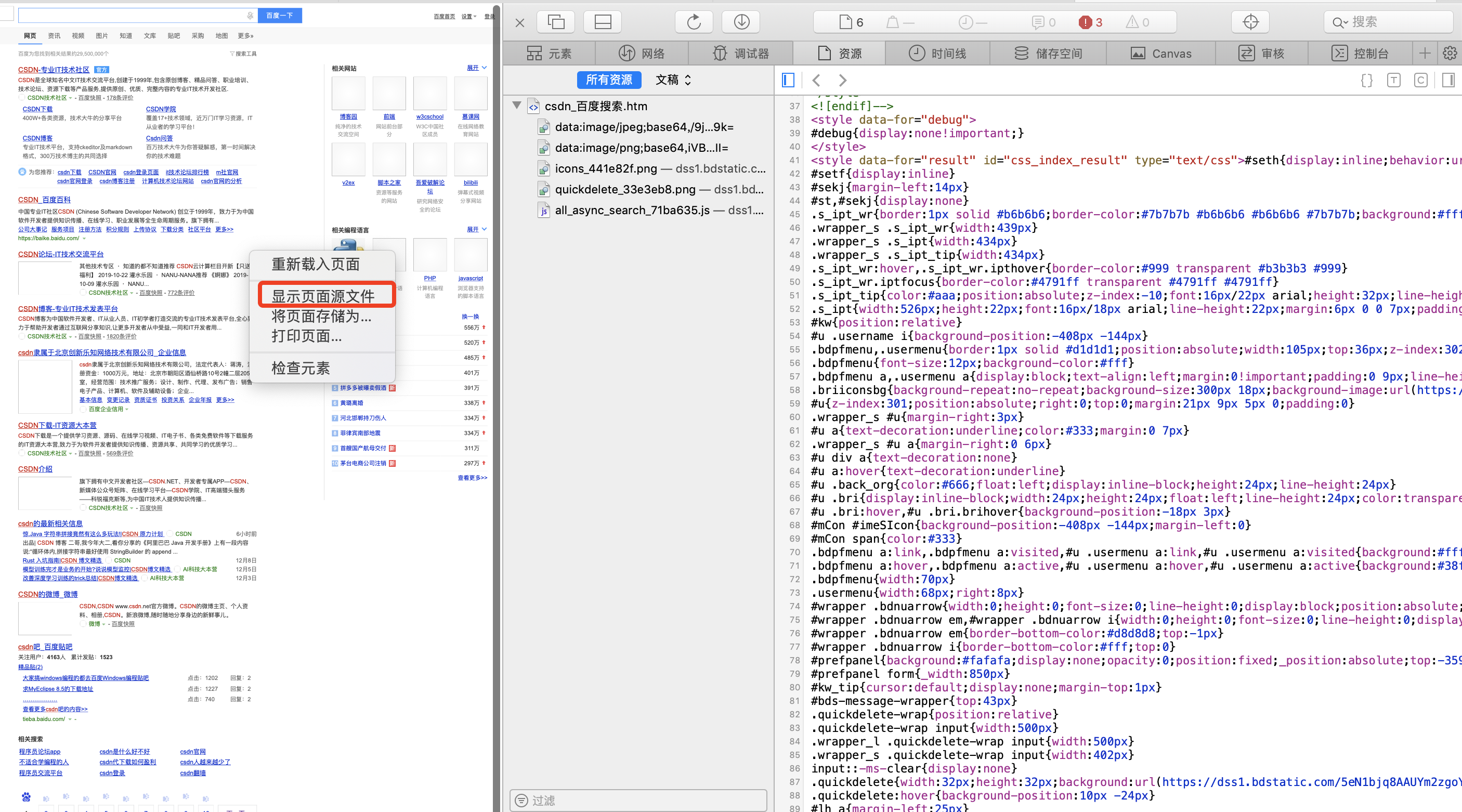Choose 检查元素 in context menu
Image resolution: width=1462 pixels, height=812 pixels.
301,368
